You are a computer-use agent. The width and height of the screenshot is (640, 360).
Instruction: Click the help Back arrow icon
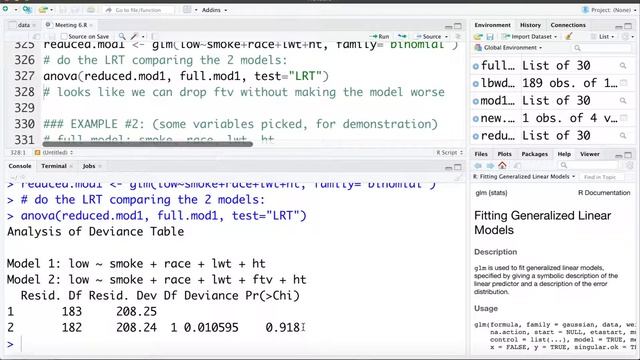click(x=478, y=165)
